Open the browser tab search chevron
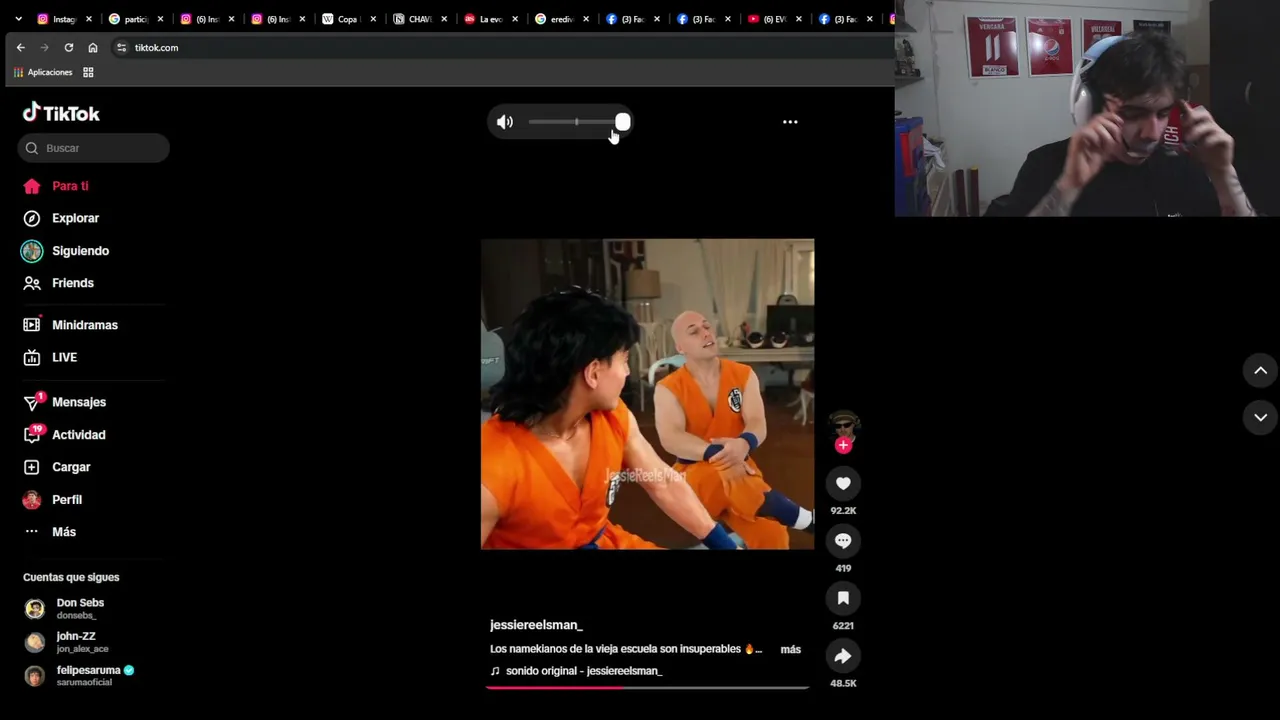The image size is (1280, 720). 18,19
